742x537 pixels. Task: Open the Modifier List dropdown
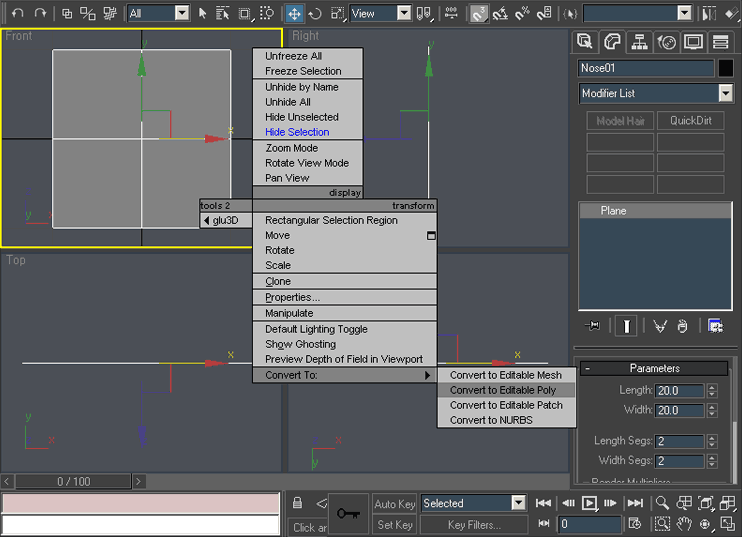pyautogui.click(x=725, y=93)
